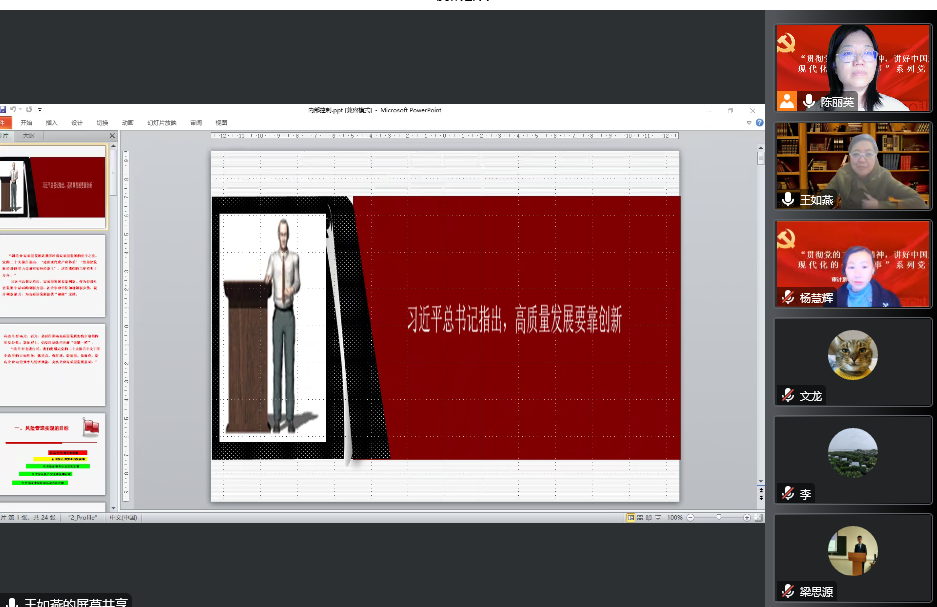937x607 pixels.
Task: Click the fit slide to window icon
Action: (759, 517)
